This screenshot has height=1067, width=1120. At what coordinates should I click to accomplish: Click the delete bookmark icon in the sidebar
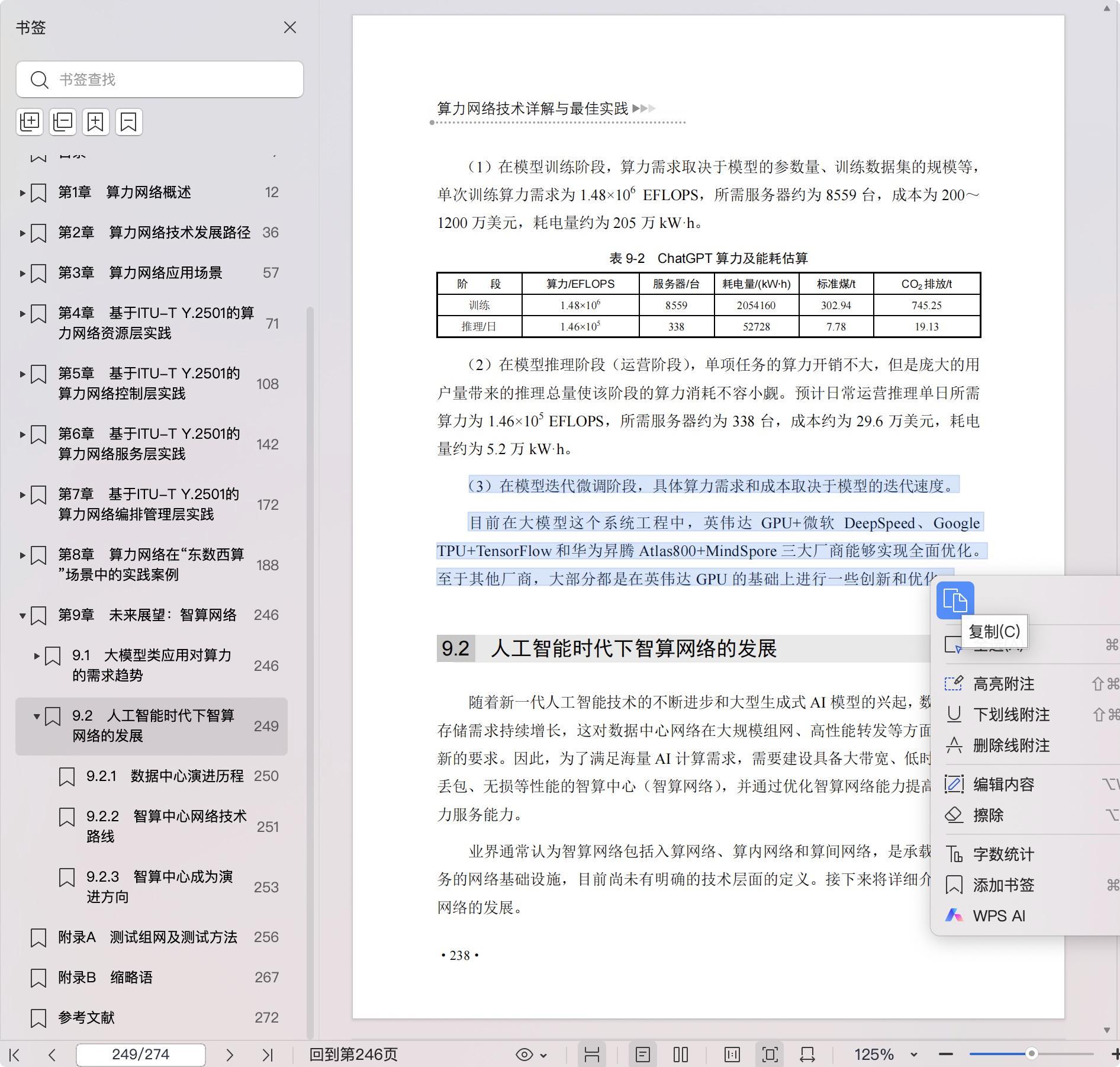pos(129,122)
